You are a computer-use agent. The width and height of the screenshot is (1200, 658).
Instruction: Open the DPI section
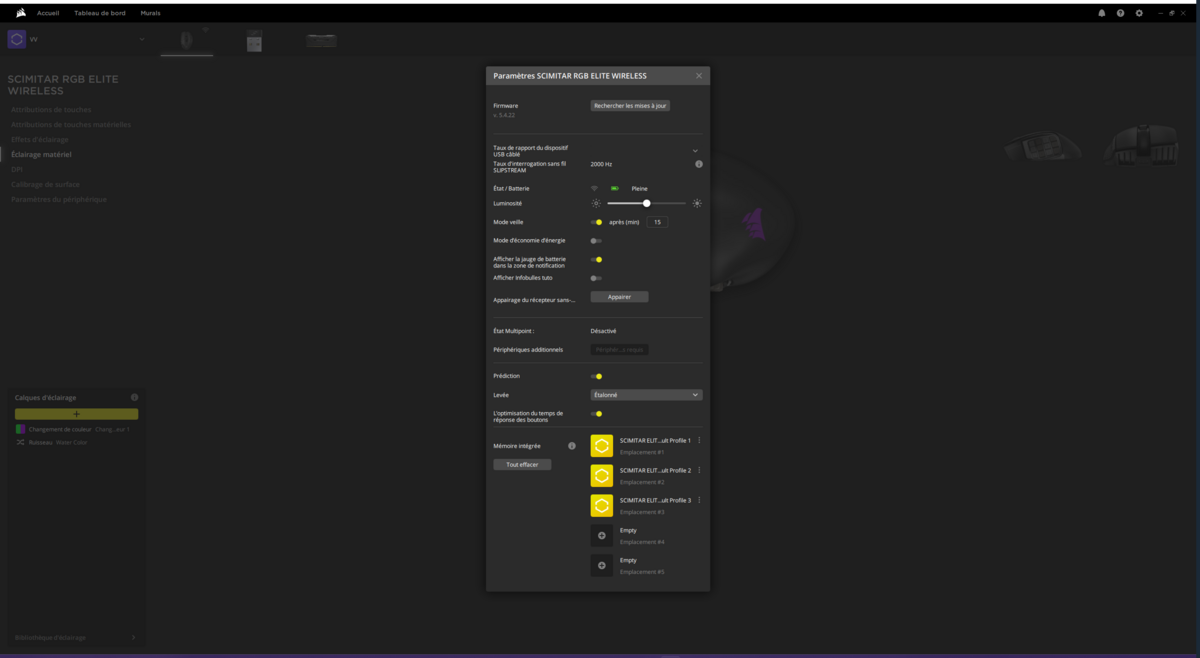pos(16,169)
